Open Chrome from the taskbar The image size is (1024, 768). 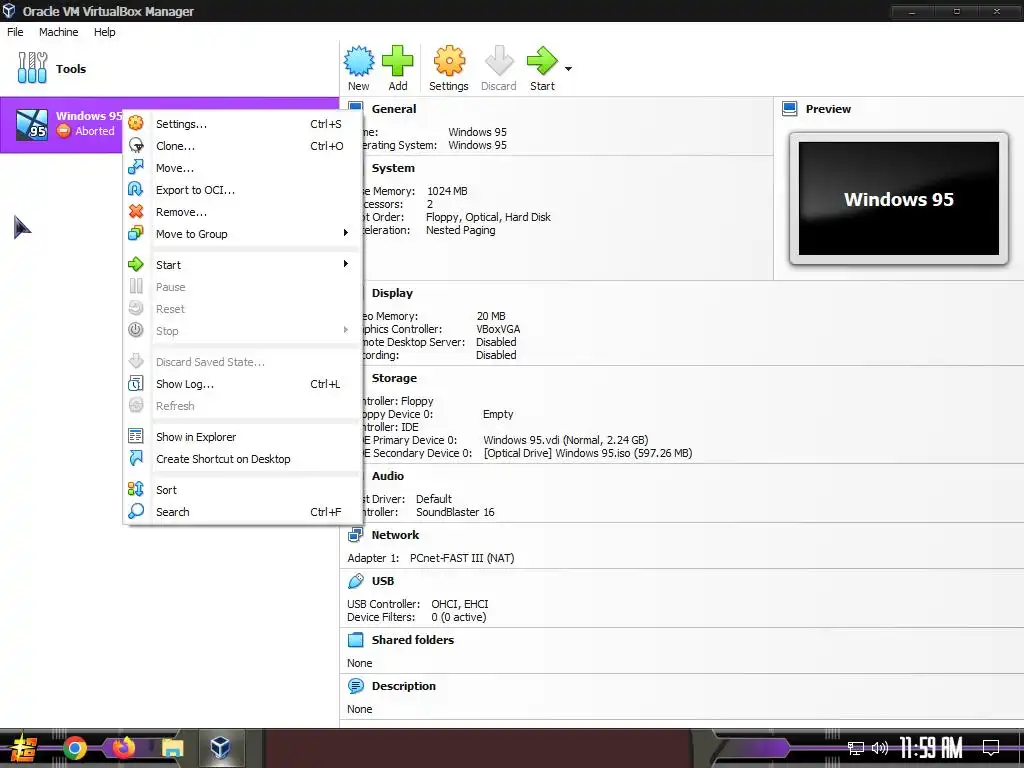(74, 748)
